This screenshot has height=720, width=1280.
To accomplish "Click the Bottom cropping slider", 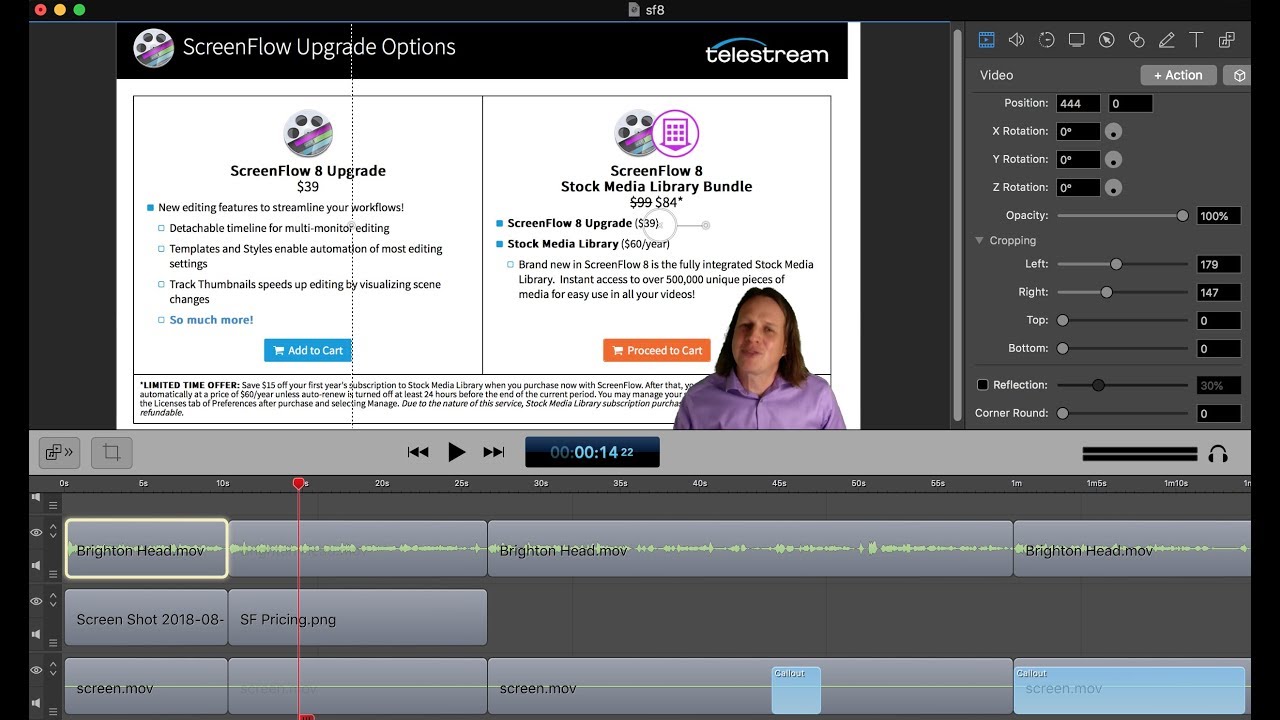I will coord(1123,348).
